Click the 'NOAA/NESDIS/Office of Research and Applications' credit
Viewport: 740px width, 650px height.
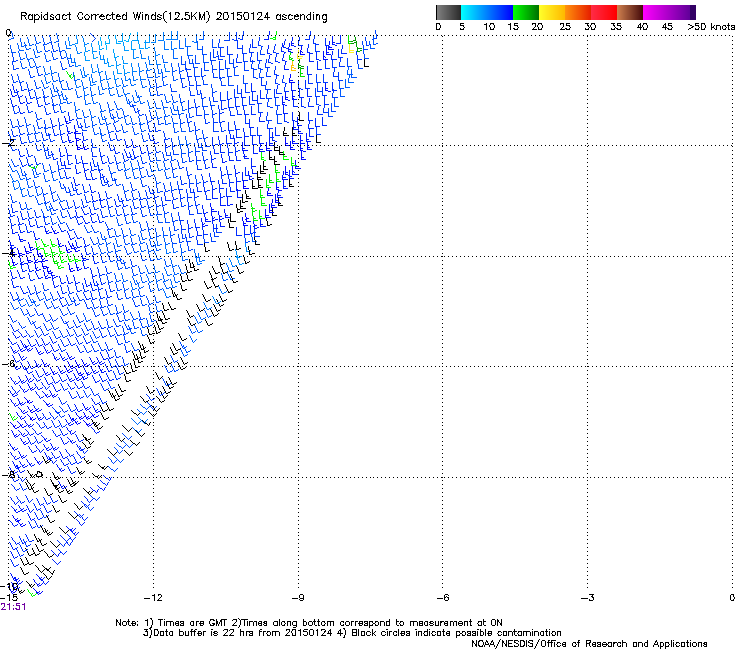coord(589,644)
